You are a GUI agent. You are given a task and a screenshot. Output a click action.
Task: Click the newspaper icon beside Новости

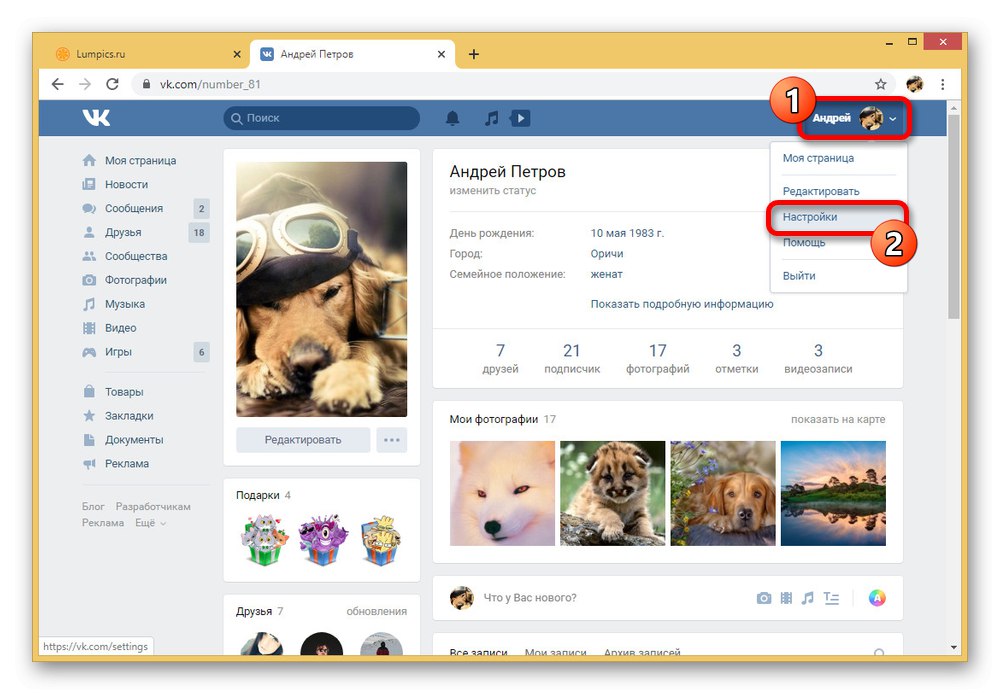(89, 184)
